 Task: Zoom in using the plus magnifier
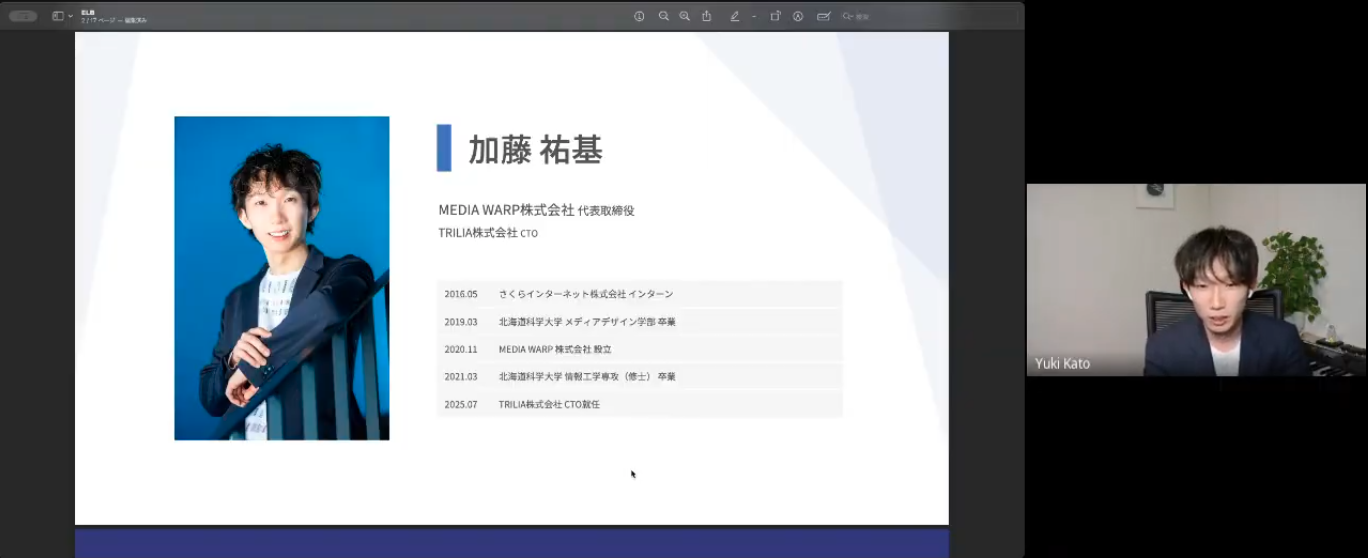684,16
